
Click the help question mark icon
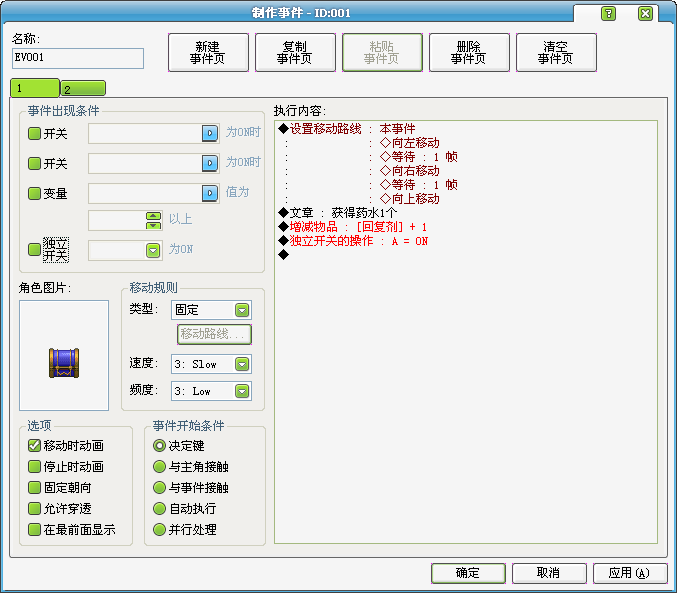click(608, 14)
